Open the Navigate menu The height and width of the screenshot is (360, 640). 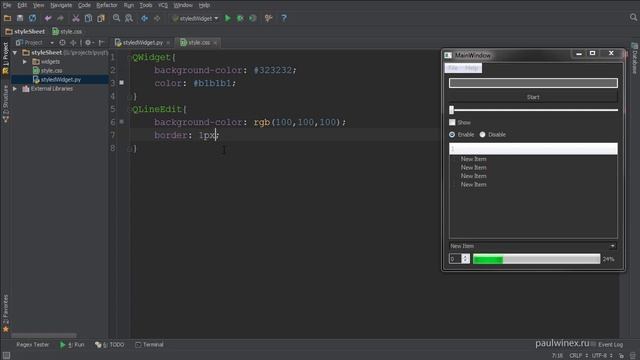pos(61,5)
